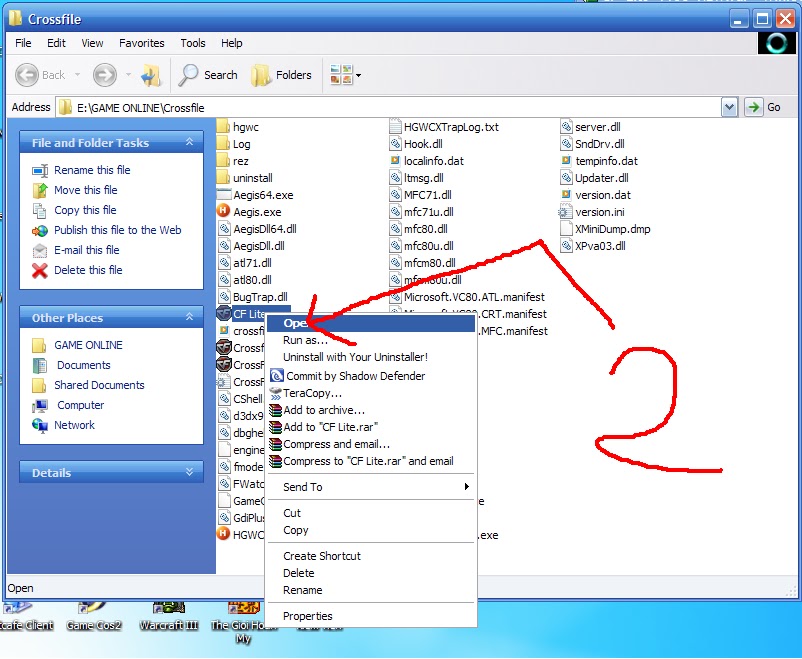Click Move this file link
The width and height of the screenshot is (802, 659).
[86, 190]
